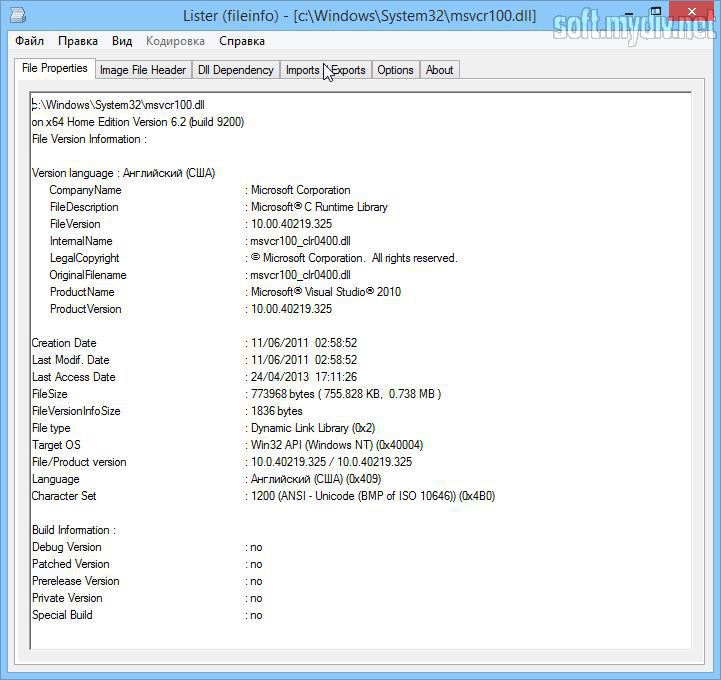Image resolution: width=721 pixels, height=680 pixels.
Task: Open the Справка menu
Action: click(242, 41)
